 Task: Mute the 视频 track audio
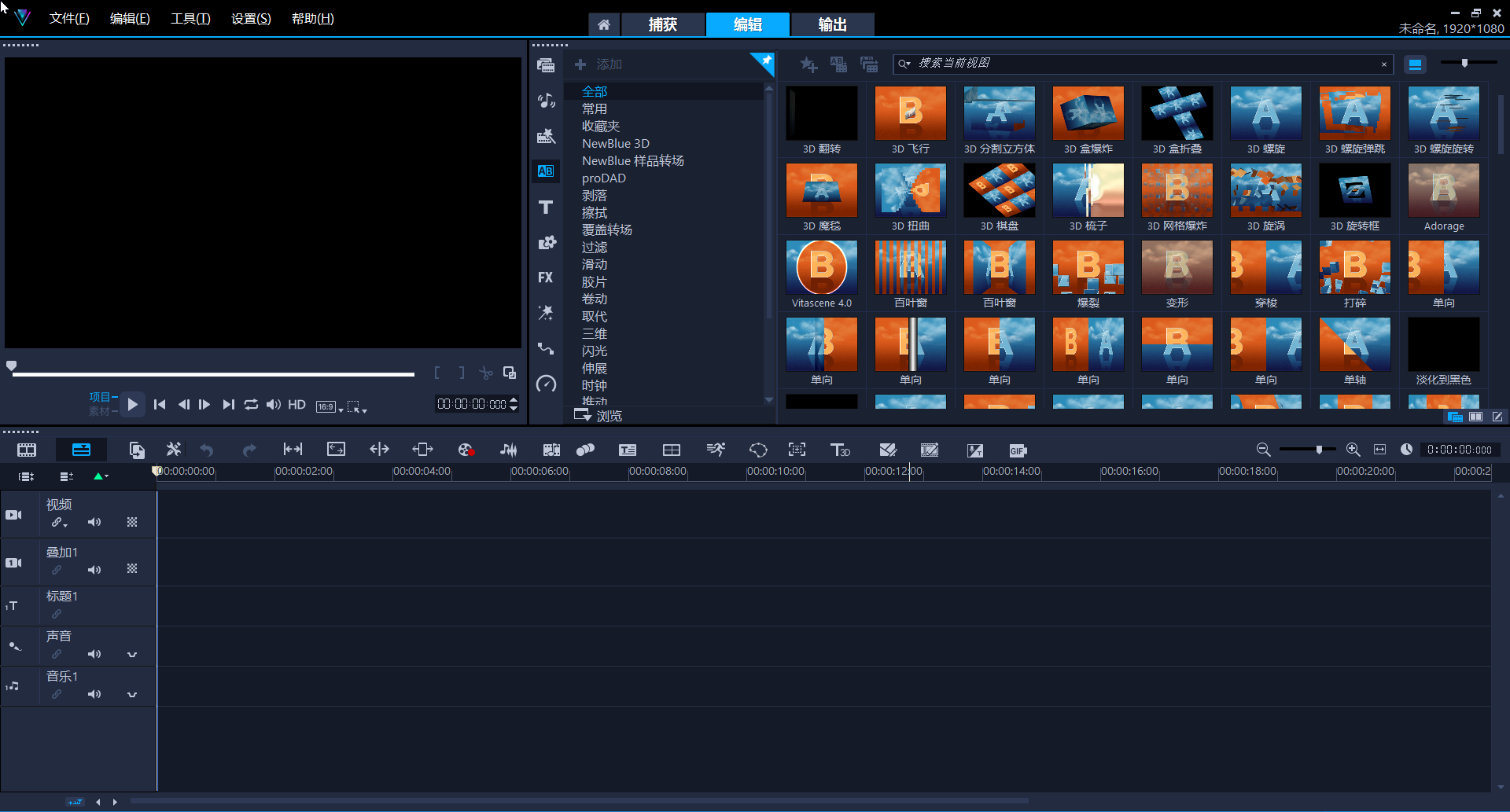click(x=94, y=522)
